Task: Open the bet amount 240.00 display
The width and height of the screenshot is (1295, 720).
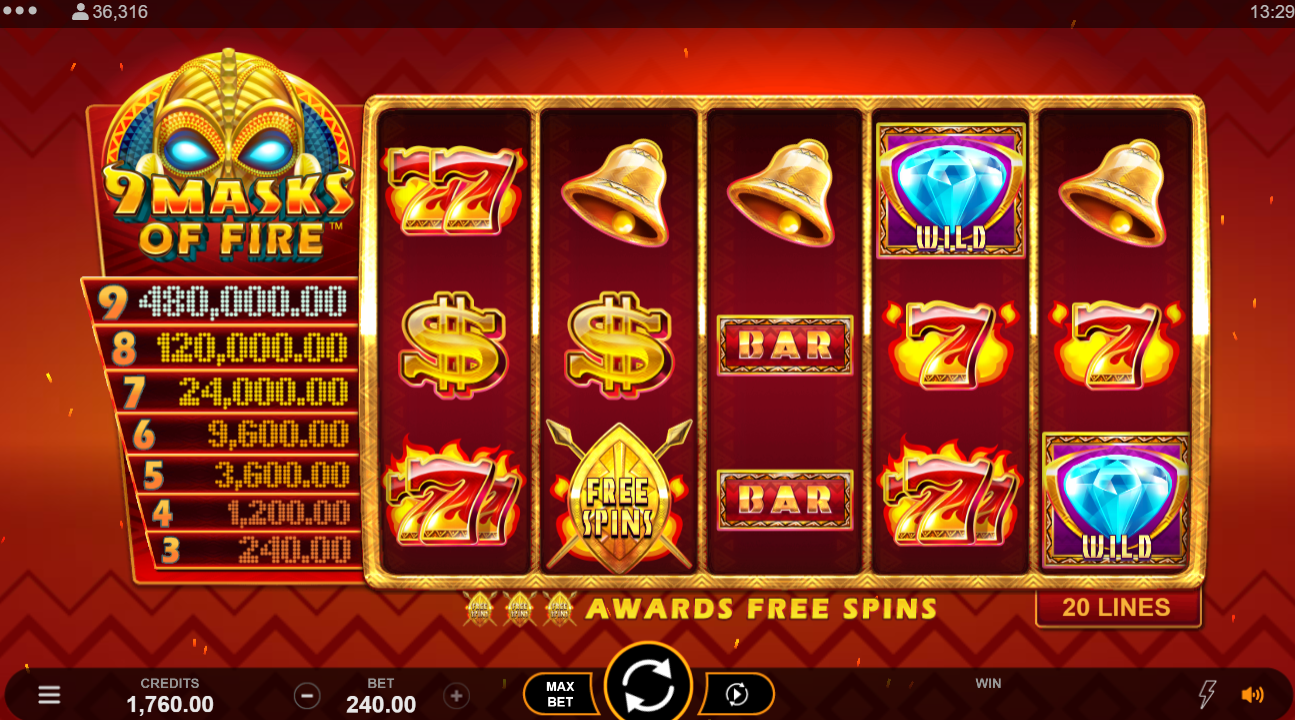Action: (381, 696)
